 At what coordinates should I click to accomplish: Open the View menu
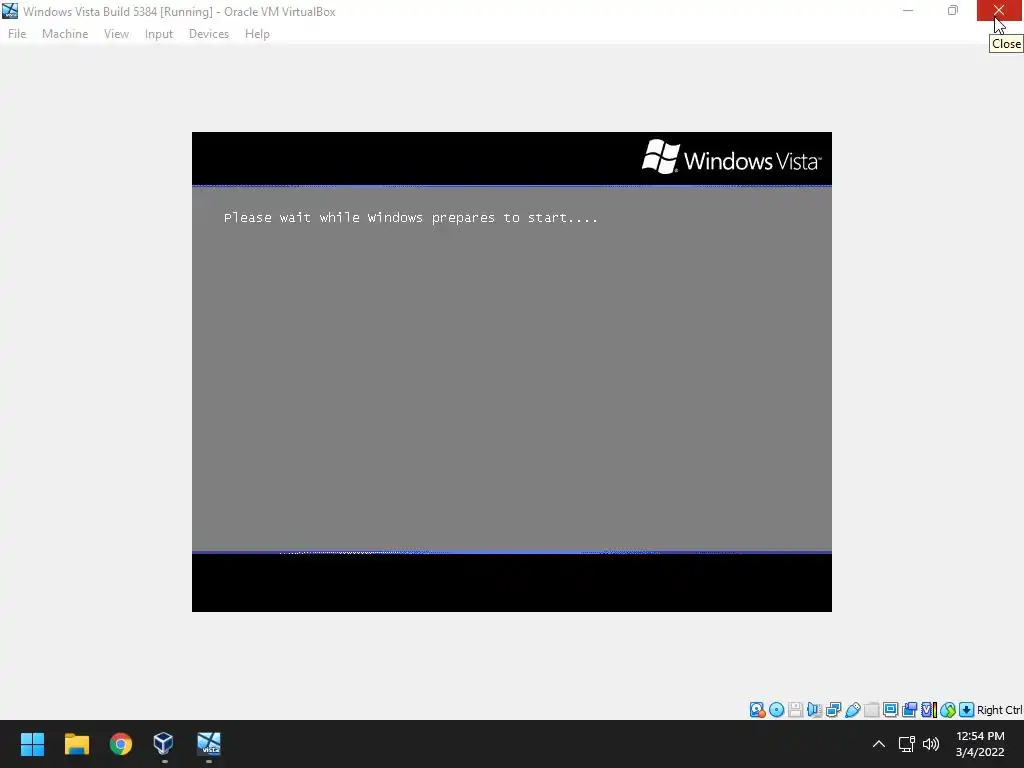(116, 34)
